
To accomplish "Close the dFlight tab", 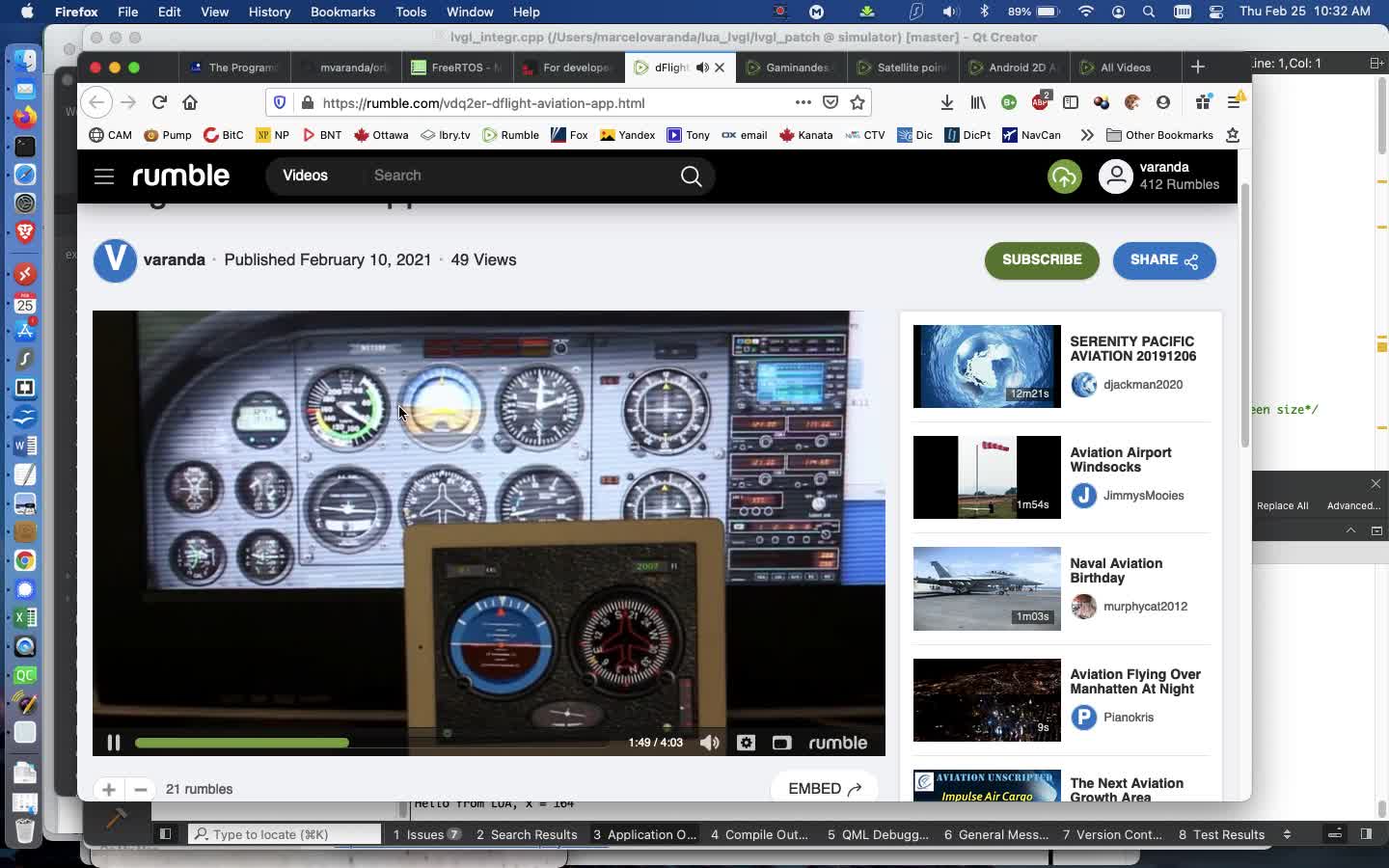I will [x=720, y=68].
